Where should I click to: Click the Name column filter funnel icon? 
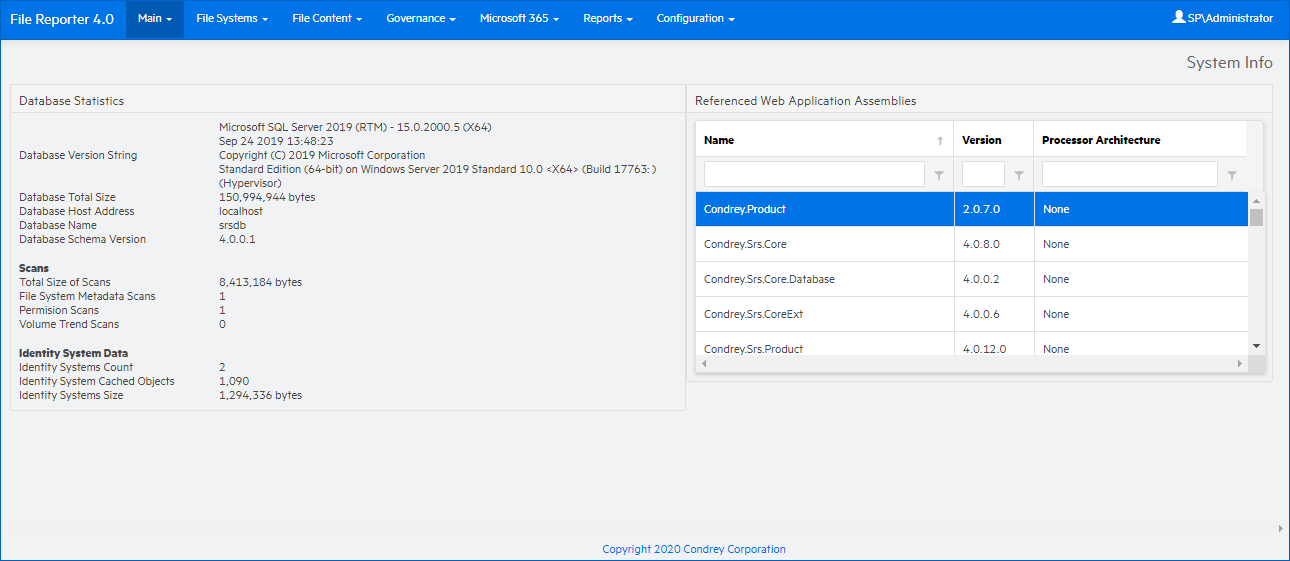[938, 175]
